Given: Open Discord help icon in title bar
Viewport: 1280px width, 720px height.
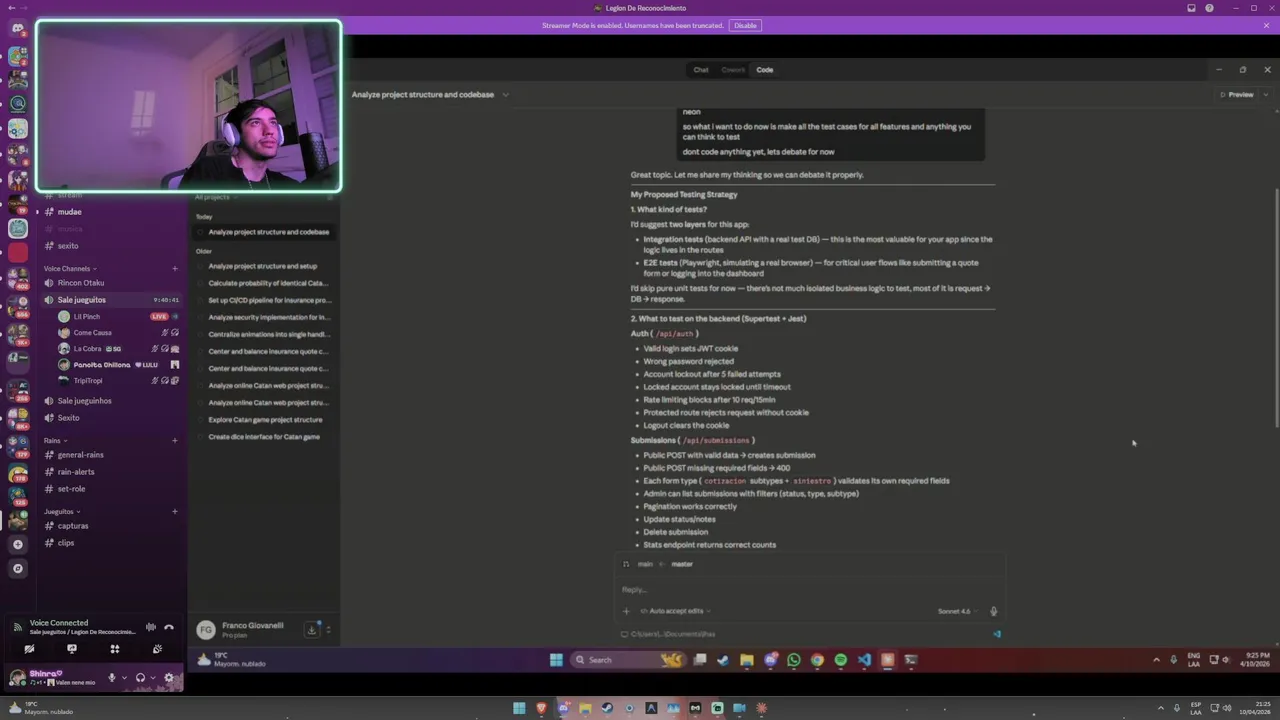Looking at the screenshot, I should [1209, 8].
